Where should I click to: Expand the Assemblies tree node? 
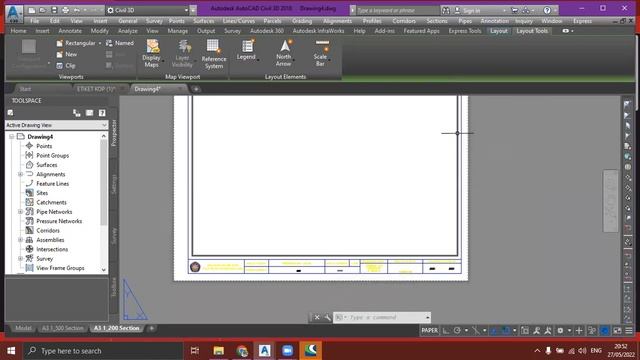click(20, 240)
